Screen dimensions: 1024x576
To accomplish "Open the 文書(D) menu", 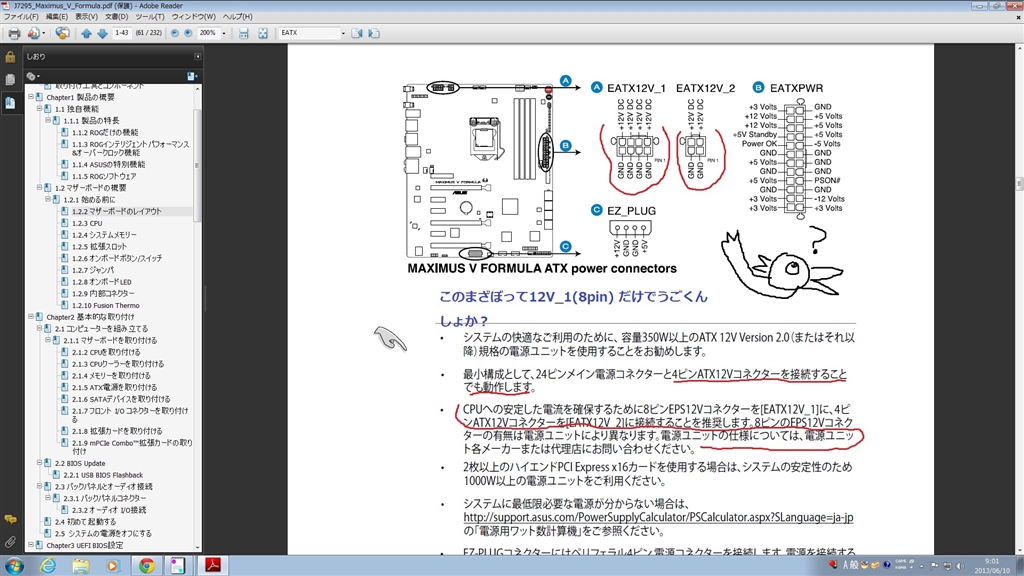I will point(116,16).
